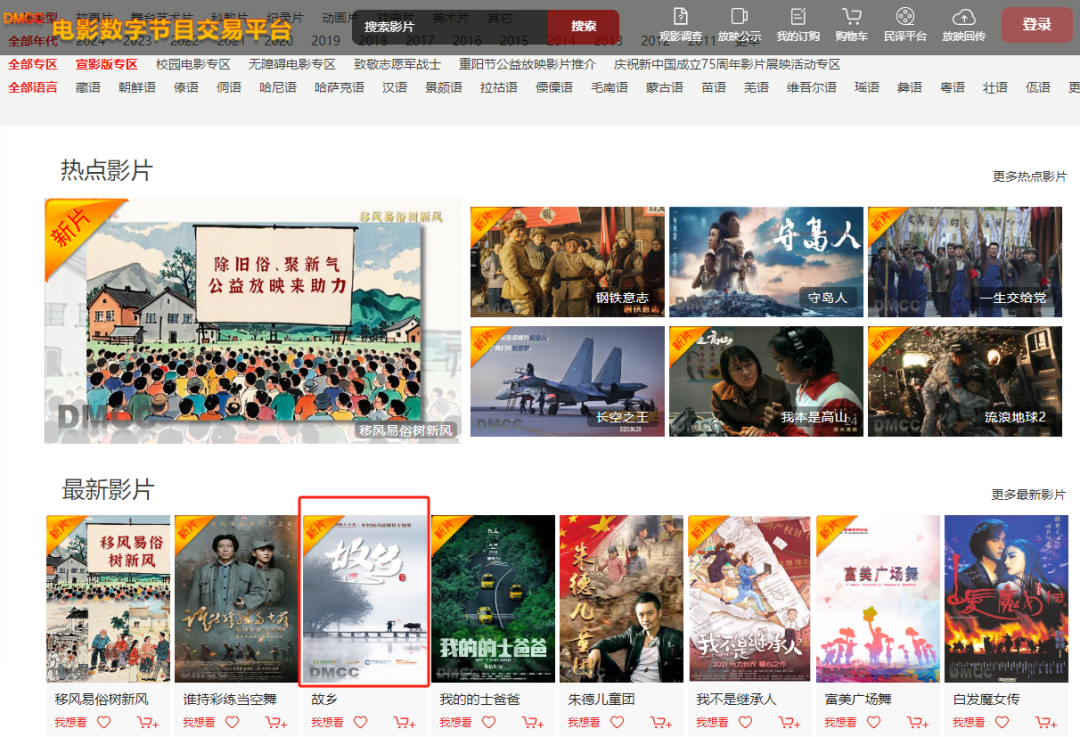Select the 无障碍电影专区 filter
The height and width of the screenshot is (737, 1080).
tap(291, 65)
